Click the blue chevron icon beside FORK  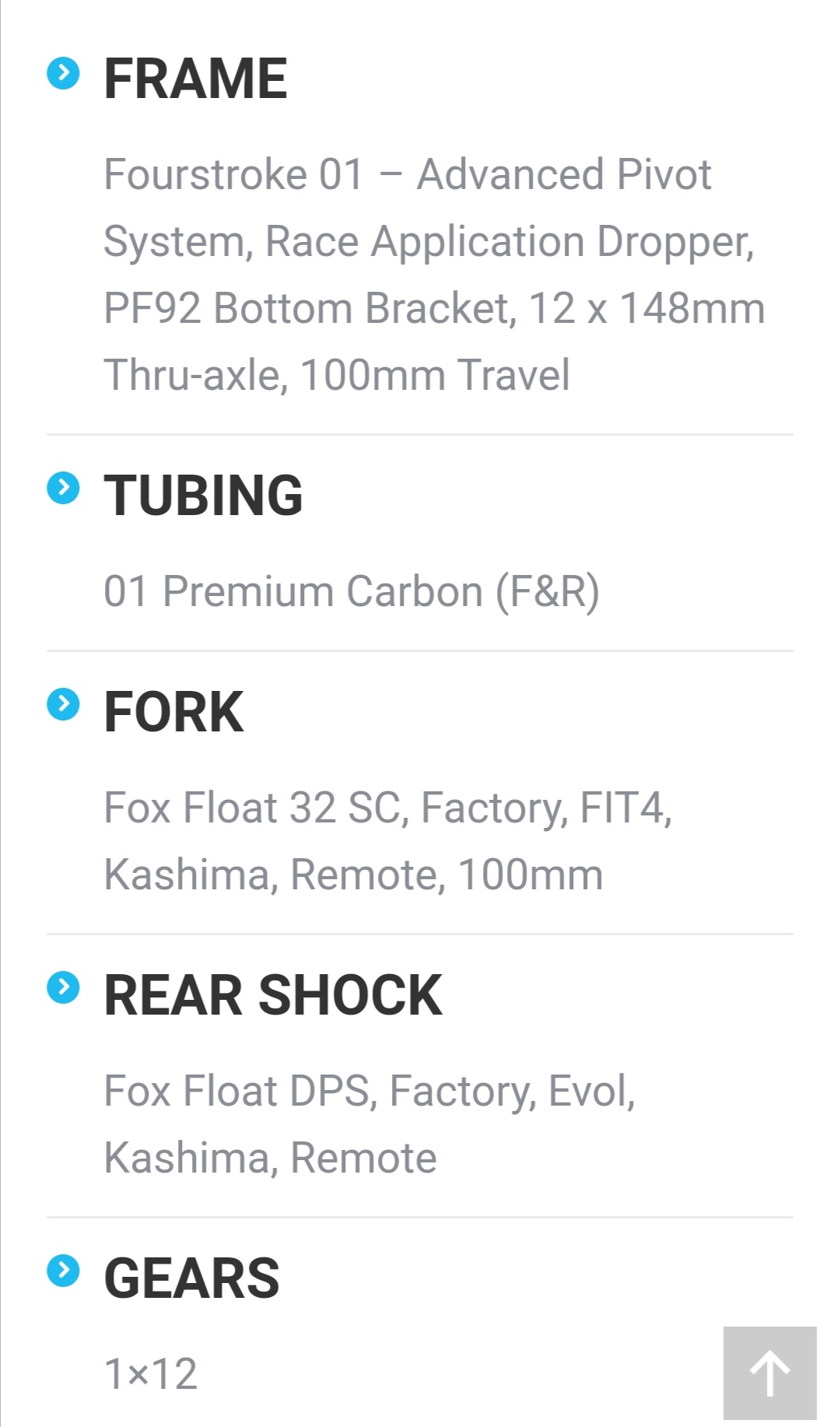[x=63, y=705]
